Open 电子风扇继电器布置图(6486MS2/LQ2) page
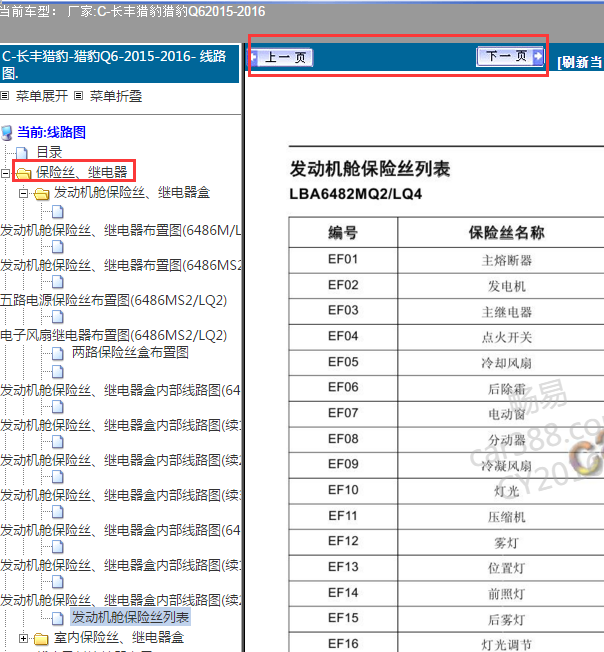The height and width of the screenshot is (652, 604). (113, 335)
